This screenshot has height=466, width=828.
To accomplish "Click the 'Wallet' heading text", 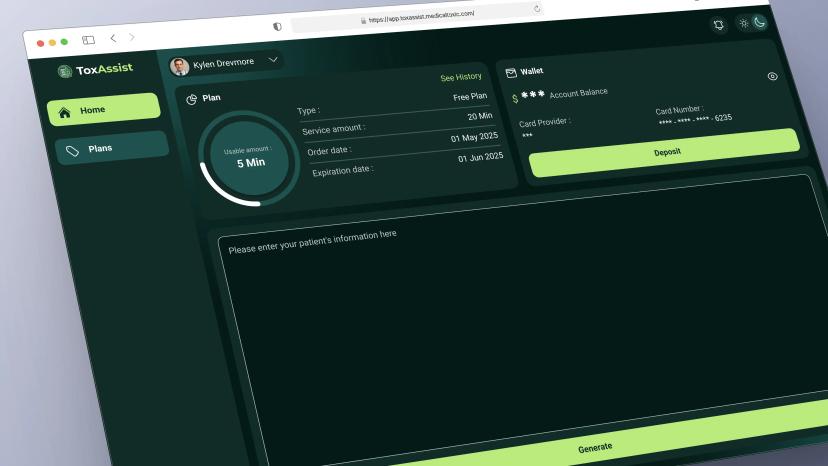I will 532,71.
